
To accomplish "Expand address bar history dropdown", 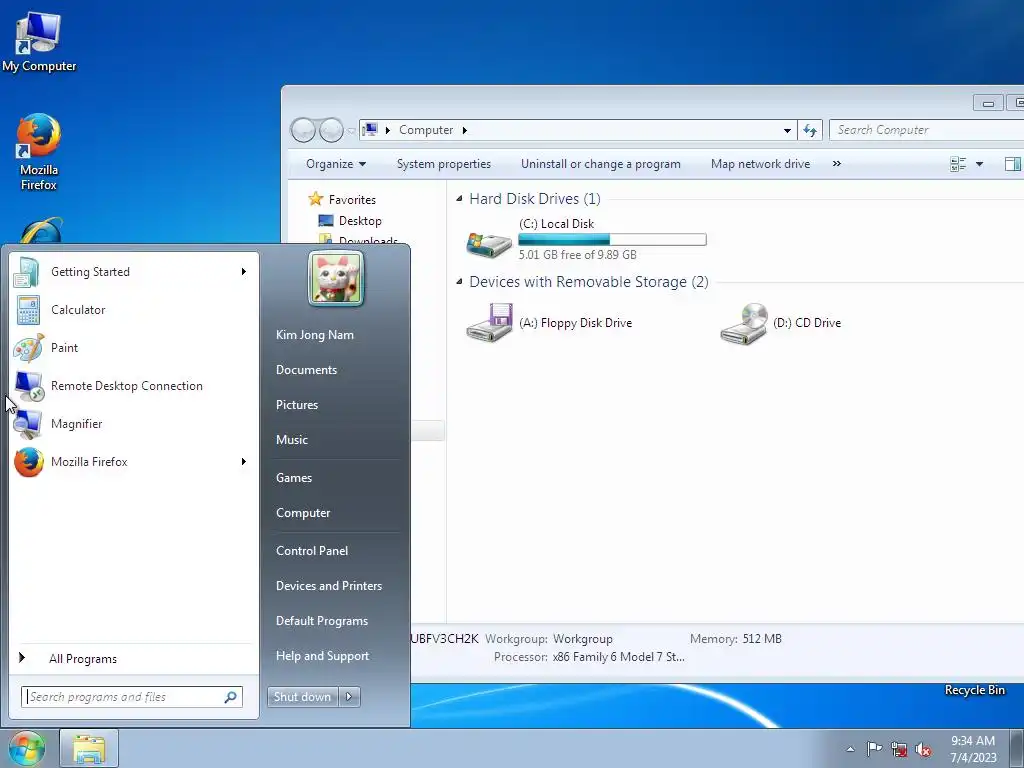I will (787, 130).
